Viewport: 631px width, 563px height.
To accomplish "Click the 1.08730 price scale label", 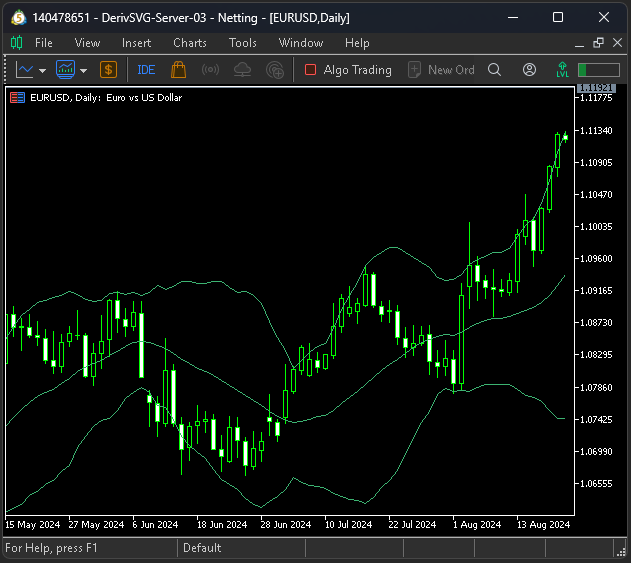I will (x=596, y=322).
